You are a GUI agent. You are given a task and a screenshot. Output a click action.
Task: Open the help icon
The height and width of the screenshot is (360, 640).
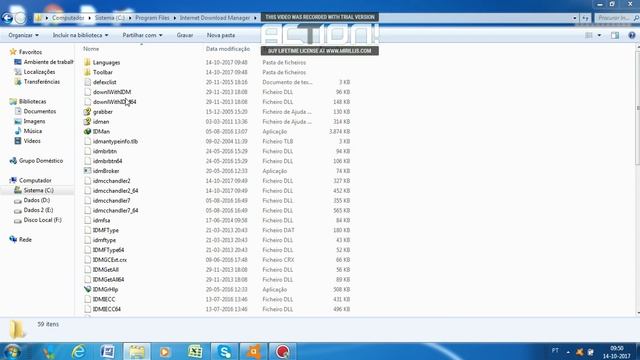[632, 36]
